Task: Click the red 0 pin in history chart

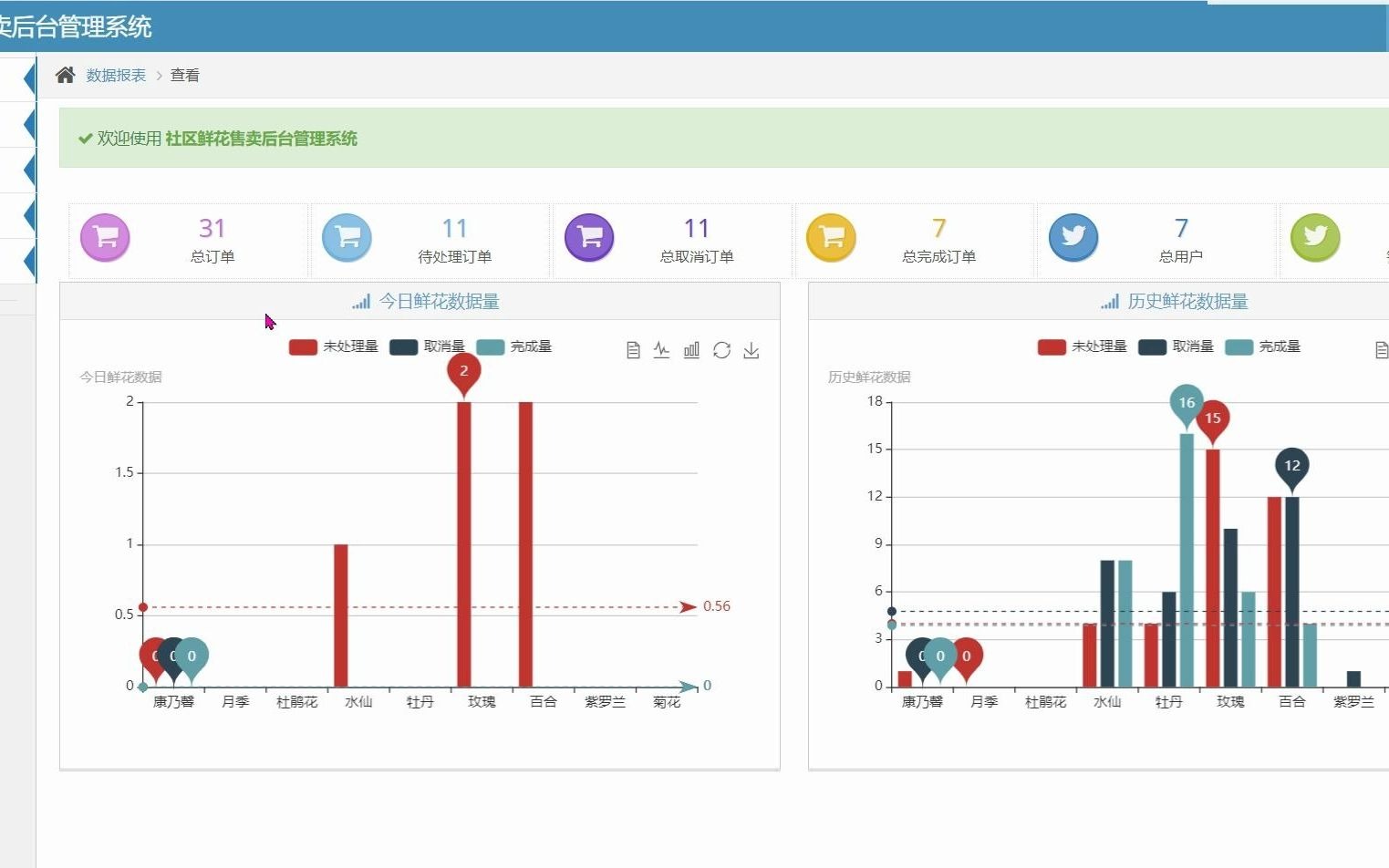Action: [969, 657]
